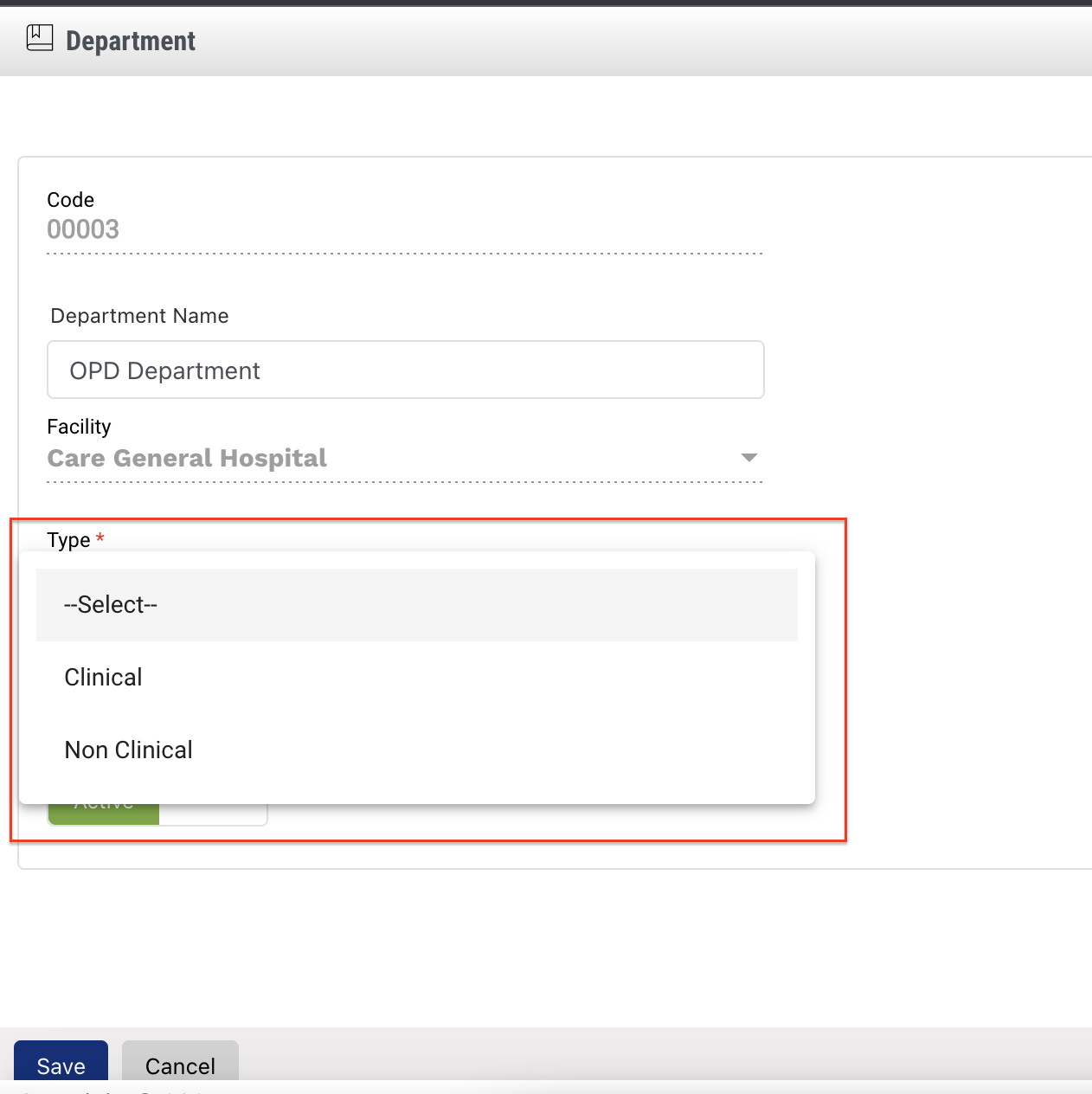Click the OPD Department text in the input

tap(164, 370)
